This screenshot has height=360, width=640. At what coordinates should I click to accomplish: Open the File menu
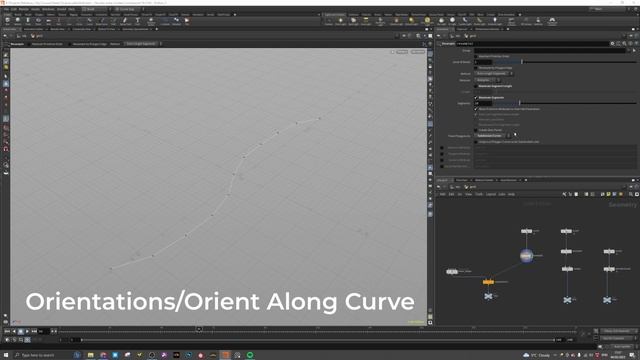coord(6,9)
